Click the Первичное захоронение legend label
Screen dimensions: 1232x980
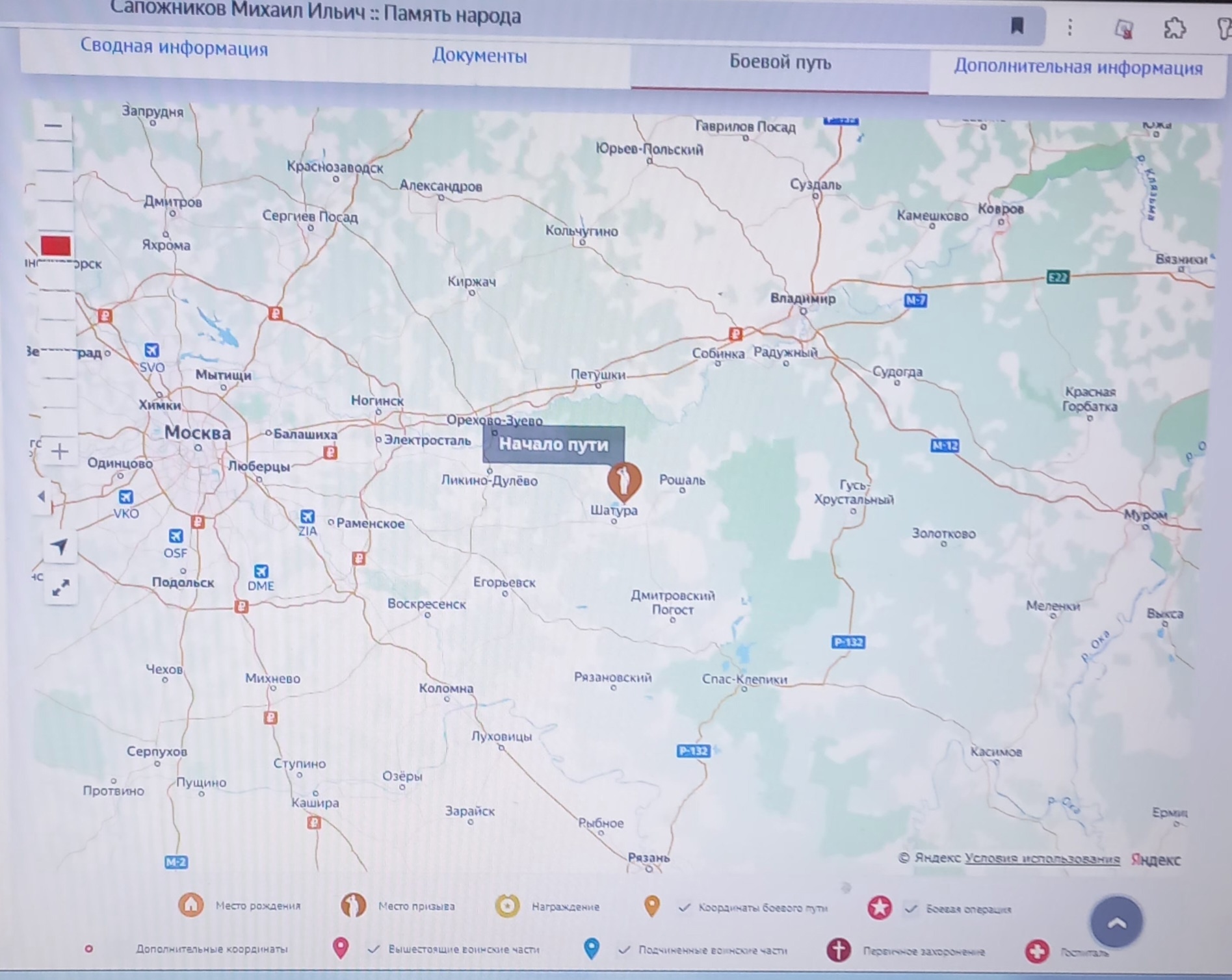tap(924, 951)
